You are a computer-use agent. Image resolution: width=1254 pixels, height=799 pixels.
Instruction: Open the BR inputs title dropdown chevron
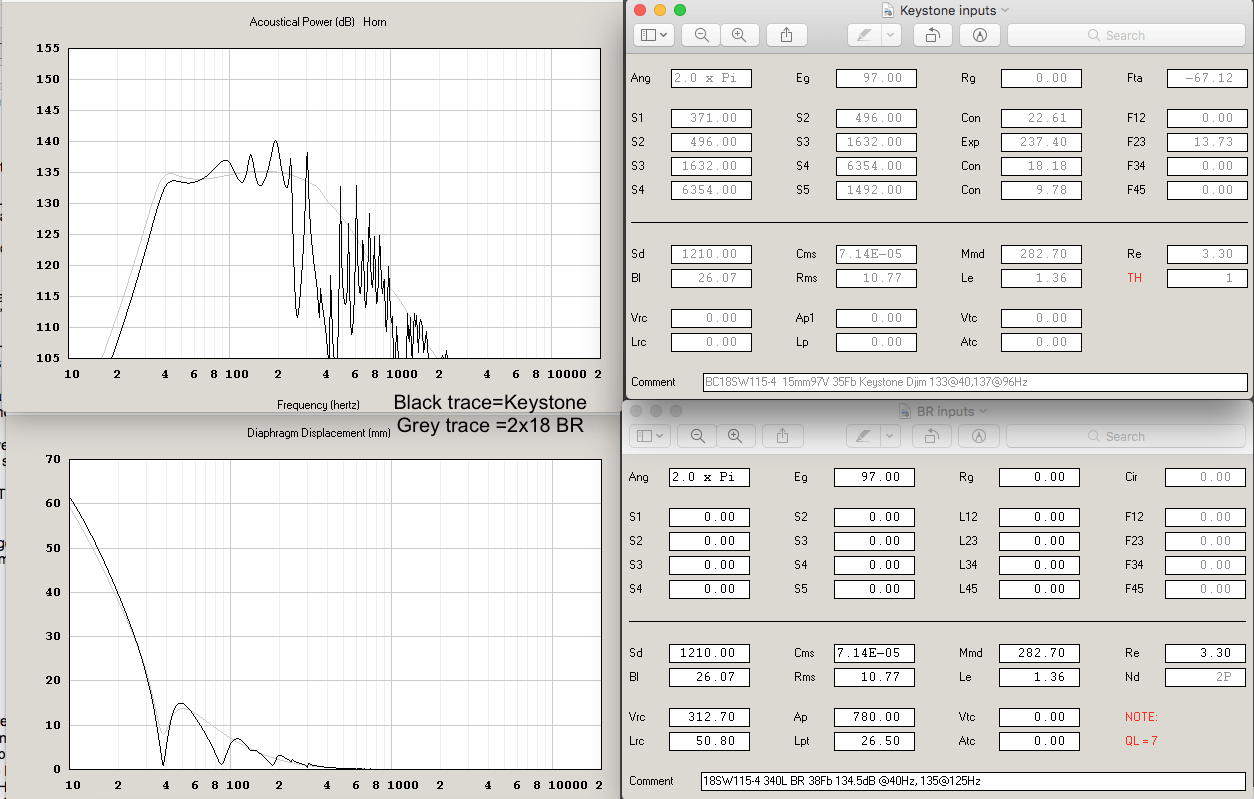coord(983,411)
